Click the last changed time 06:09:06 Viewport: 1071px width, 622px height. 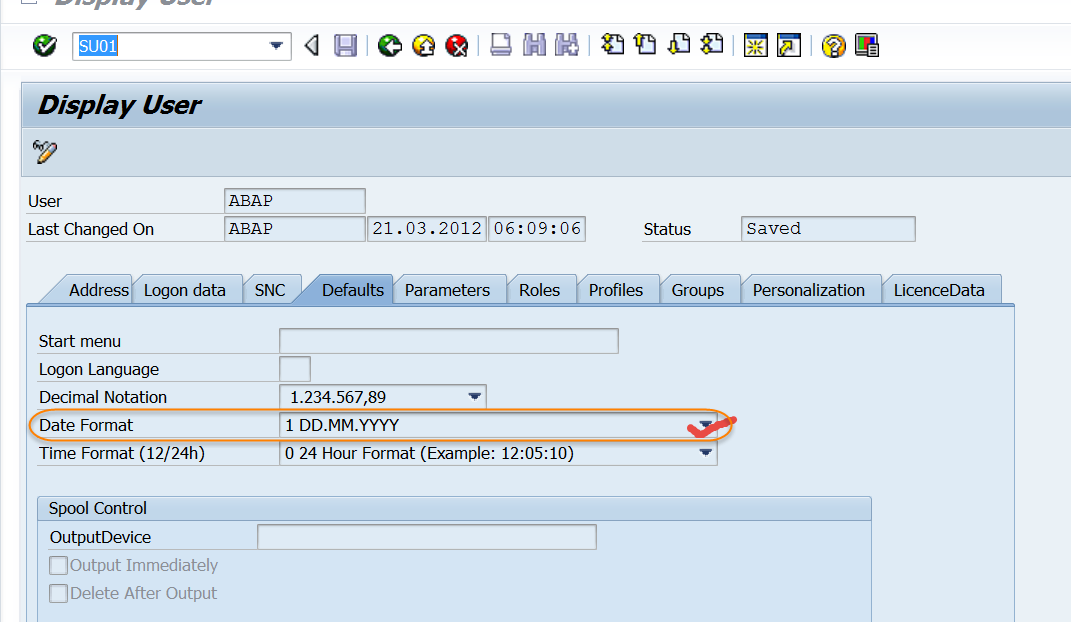click(537, 229)
